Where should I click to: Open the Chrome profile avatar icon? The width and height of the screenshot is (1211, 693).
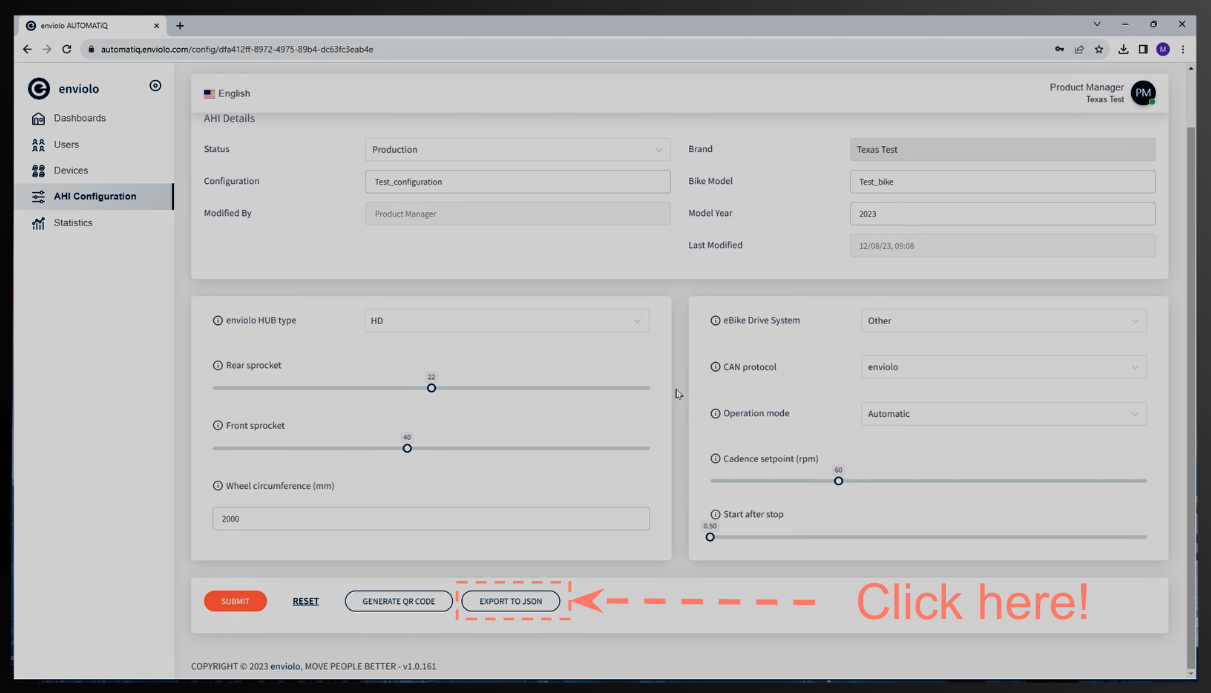tap(1163, 49)
